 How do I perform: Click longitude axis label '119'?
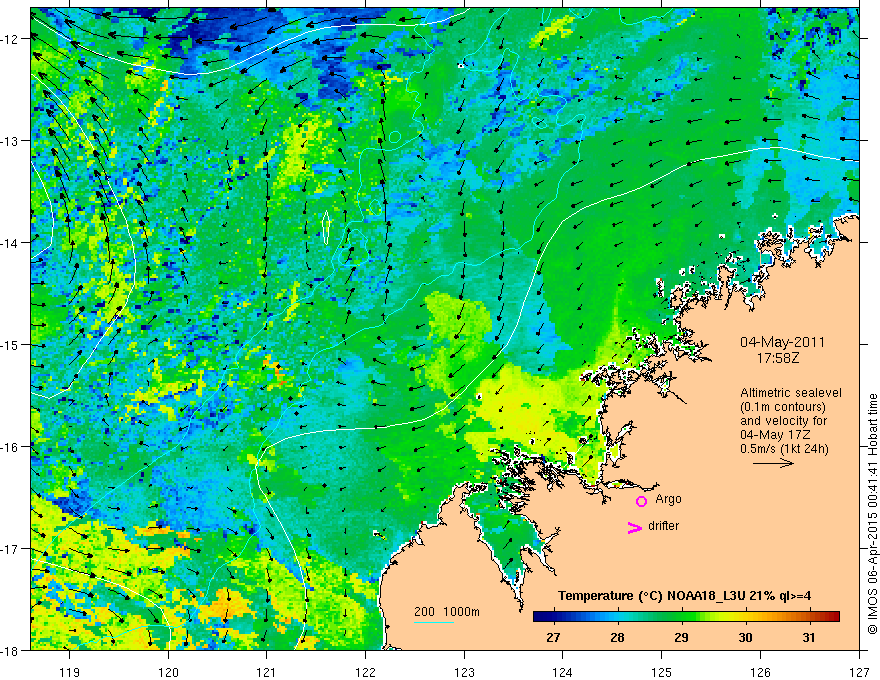tap(70, 672)
